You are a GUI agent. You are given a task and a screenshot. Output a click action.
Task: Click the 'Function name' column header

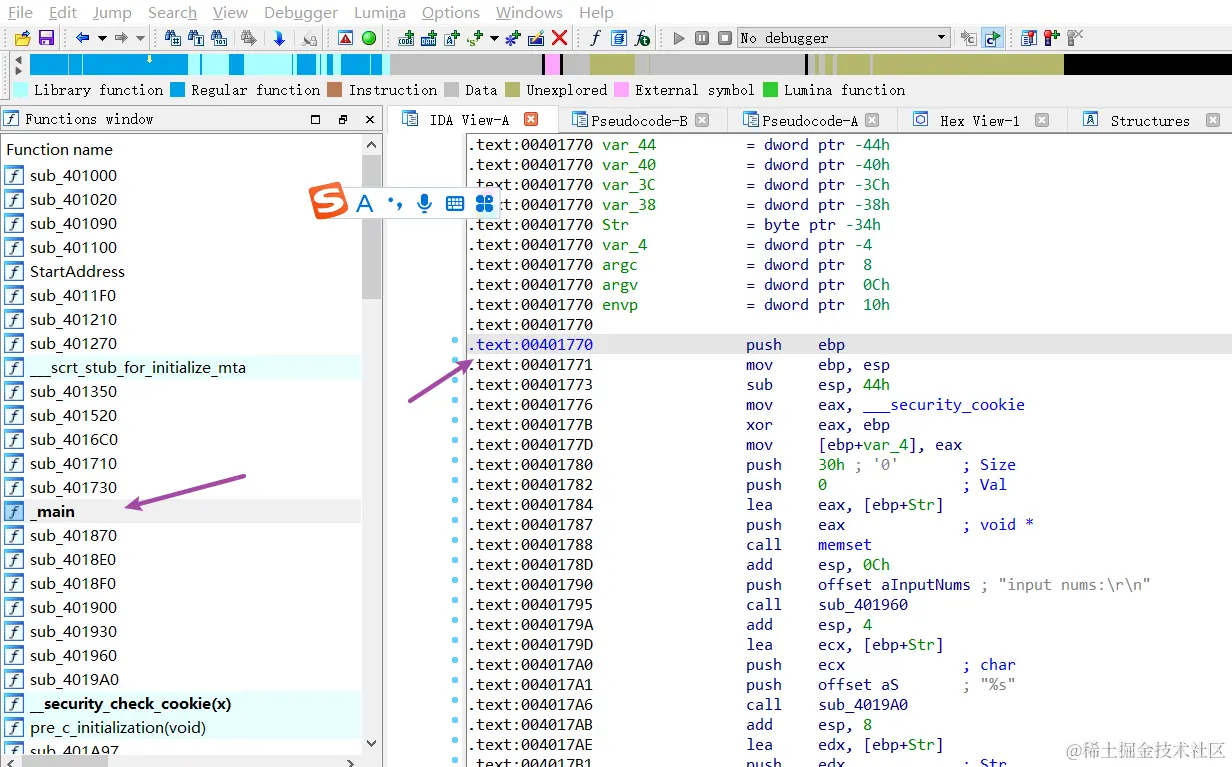pos(182,149)
